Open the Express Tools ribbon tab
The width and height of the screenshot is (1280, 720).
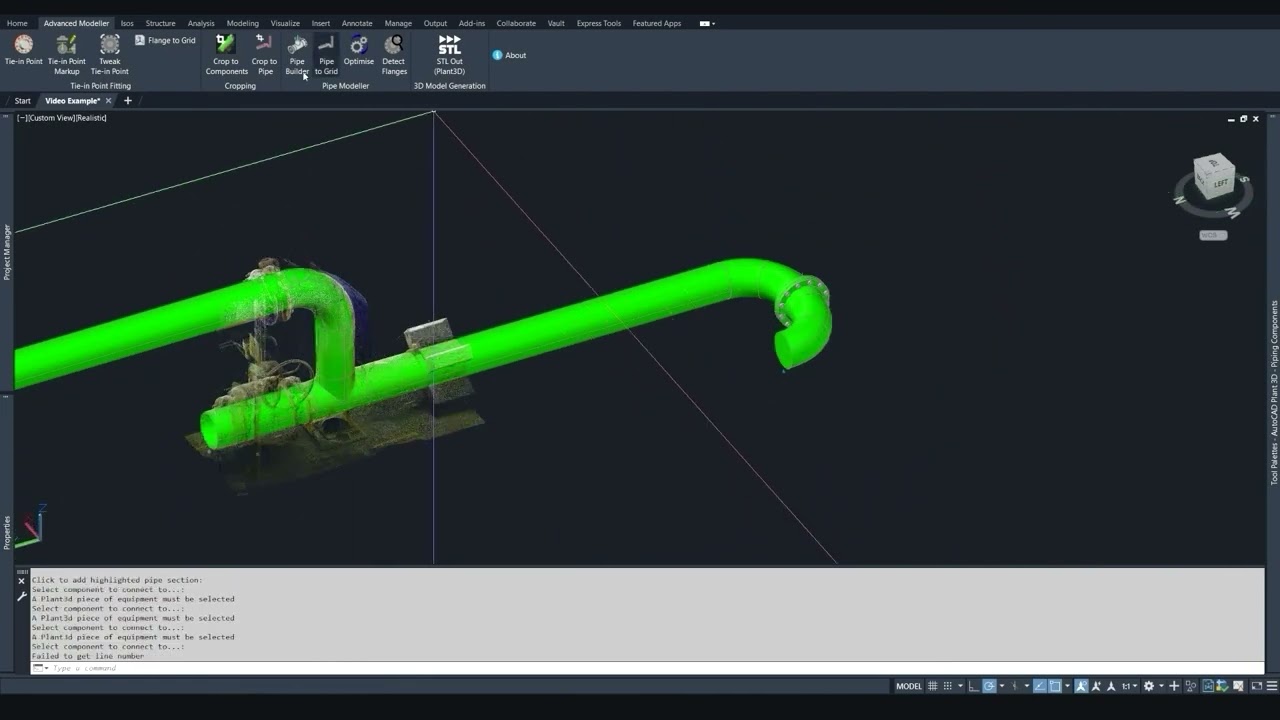click(x=598, y=23)
